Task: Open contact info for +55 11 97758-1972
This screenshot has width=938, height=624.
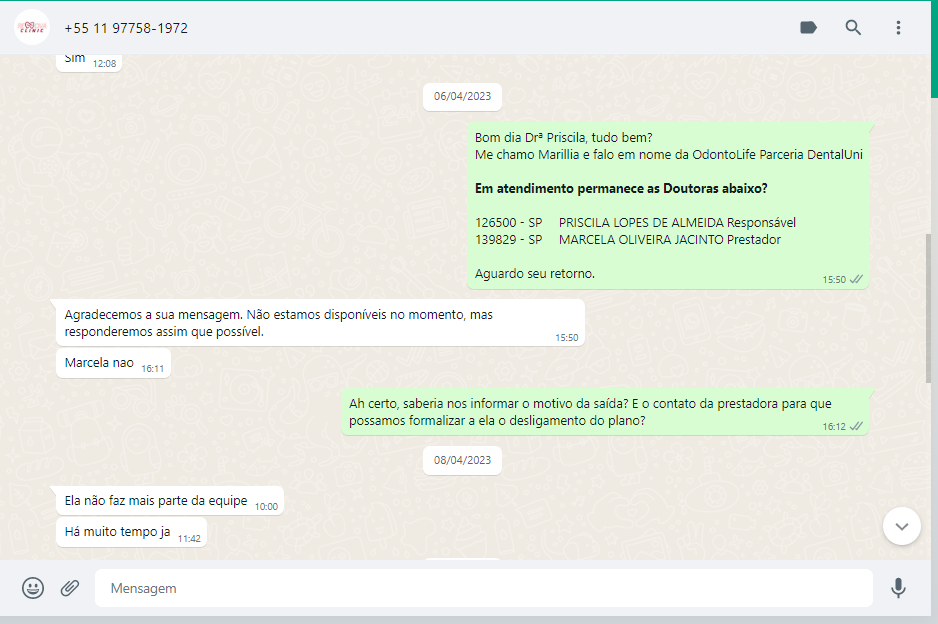Action: pyautogui.click(x=126, y=28)
